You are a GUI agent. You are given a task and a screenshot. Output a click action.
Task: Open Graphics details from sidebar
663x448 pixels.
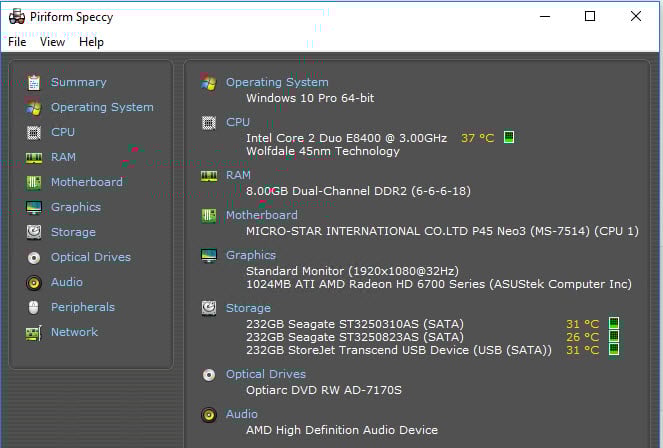pyautogui.click(x=76, y=207)
